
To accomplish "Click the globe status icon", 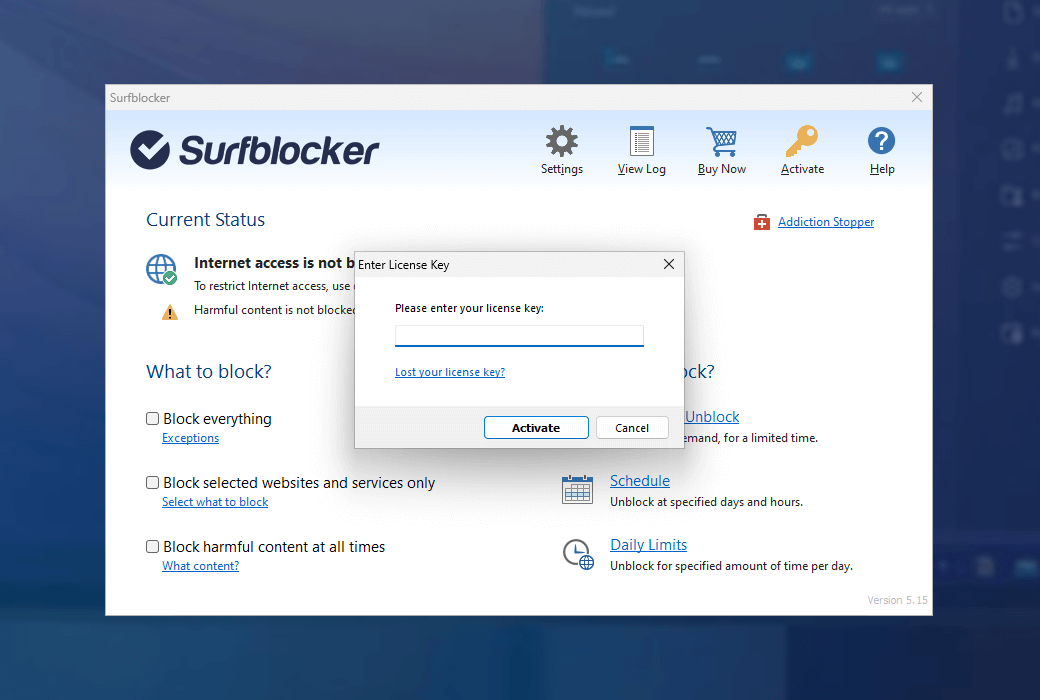I will coord(162,269).
